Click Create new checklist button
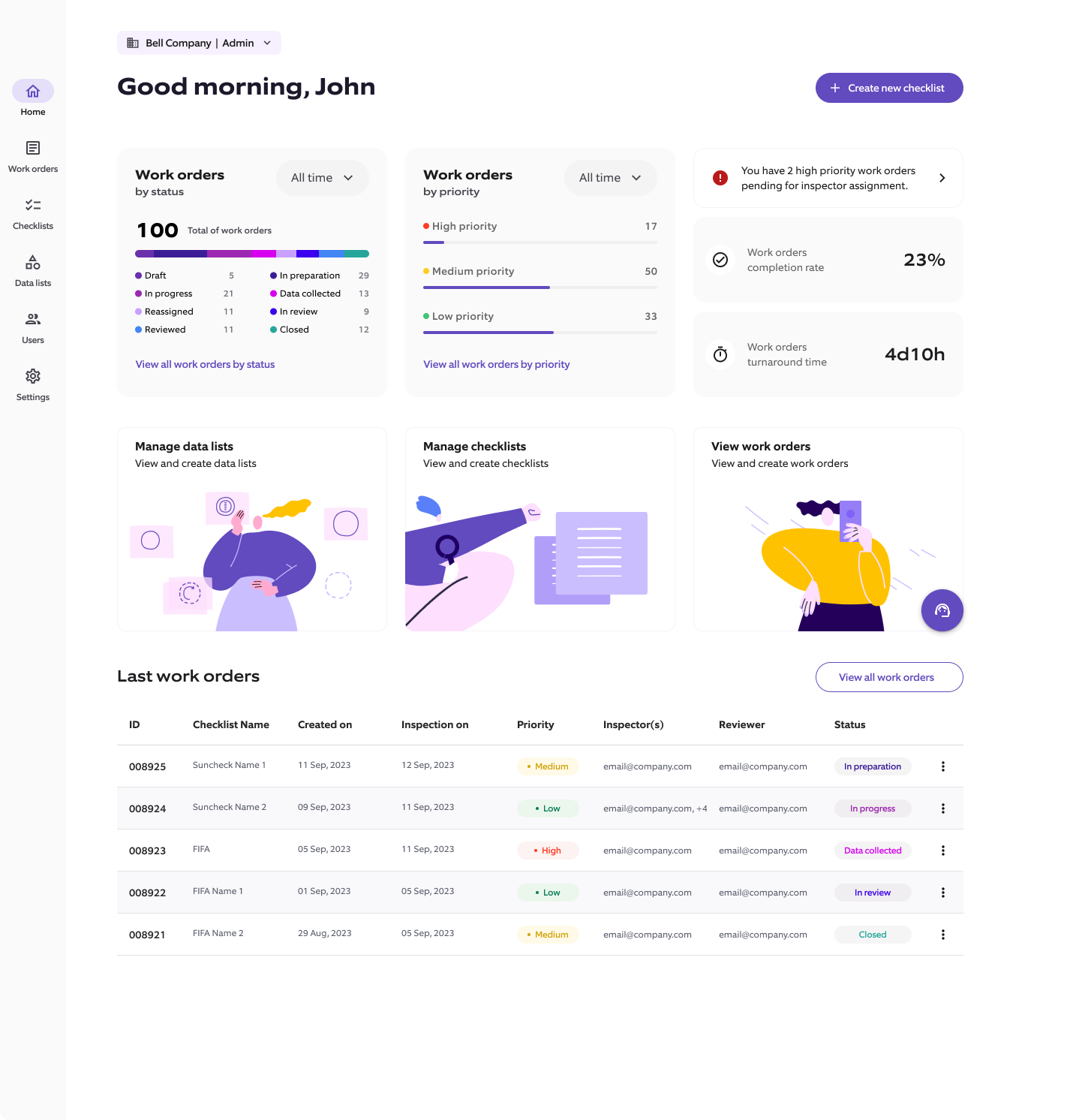 (x=888, y=88)
